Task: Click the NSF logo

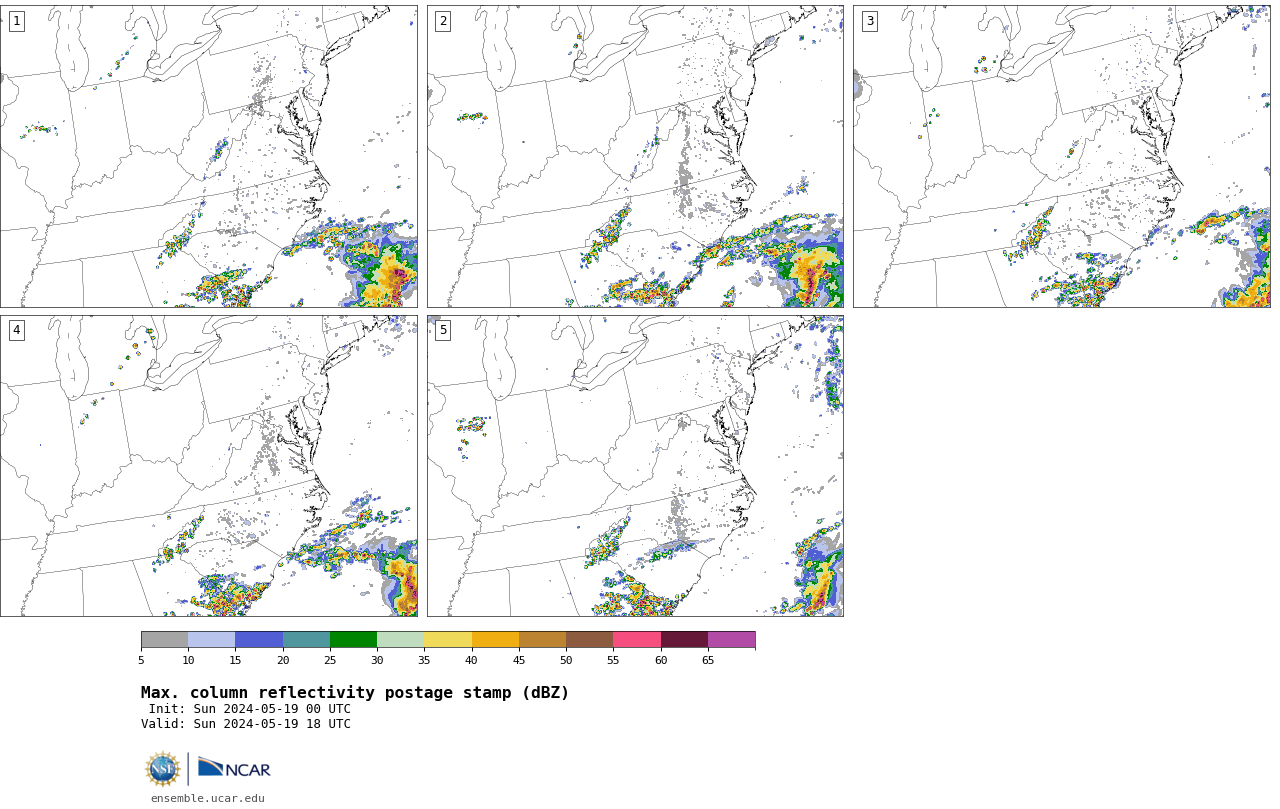Action: coord(163,769)
